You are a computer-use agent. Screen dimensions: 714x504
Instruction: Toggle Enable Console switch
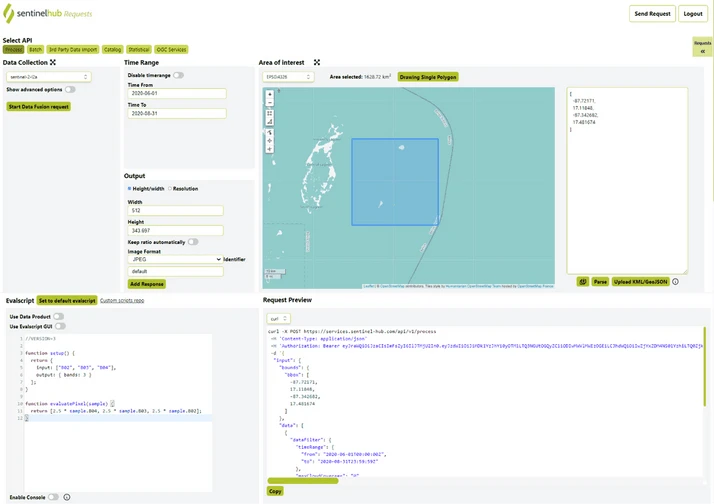tap(53, 497)
